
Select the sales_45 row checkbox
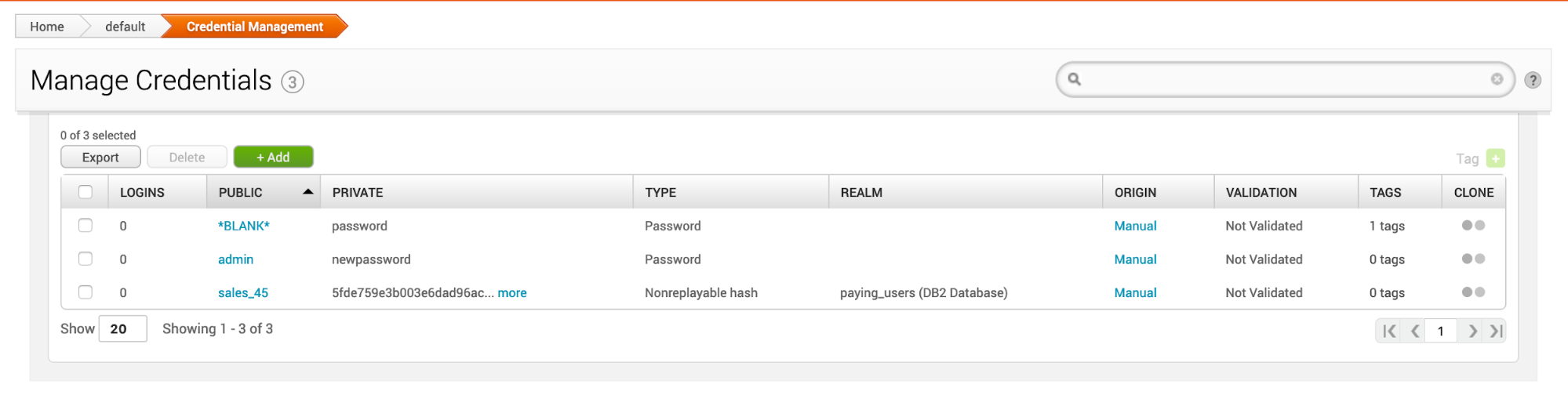(x=85, y=292)
